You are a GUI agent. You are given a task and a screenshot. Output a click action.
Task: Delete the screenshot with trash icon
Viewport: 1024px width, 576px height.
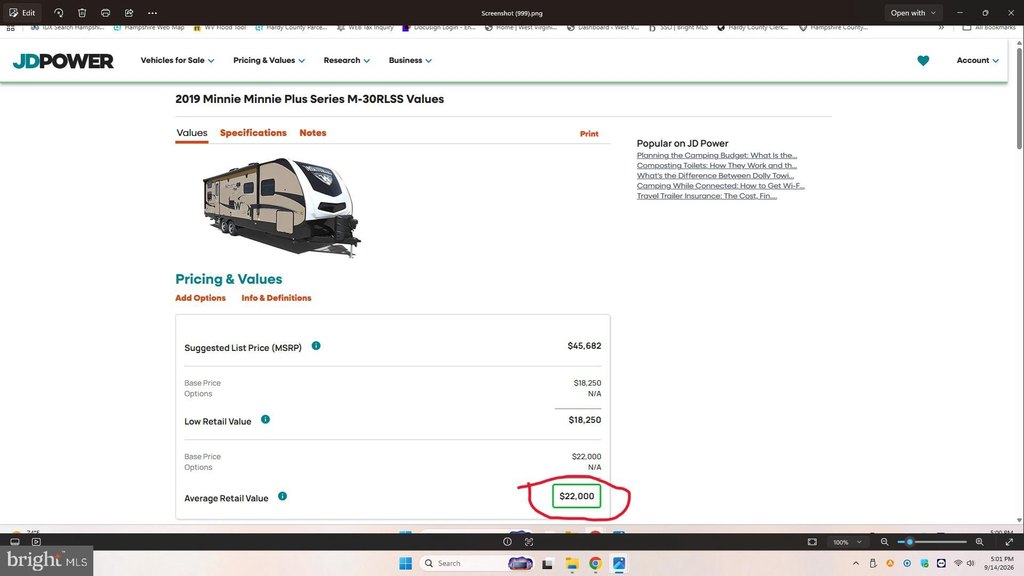(x=82, y=12)
